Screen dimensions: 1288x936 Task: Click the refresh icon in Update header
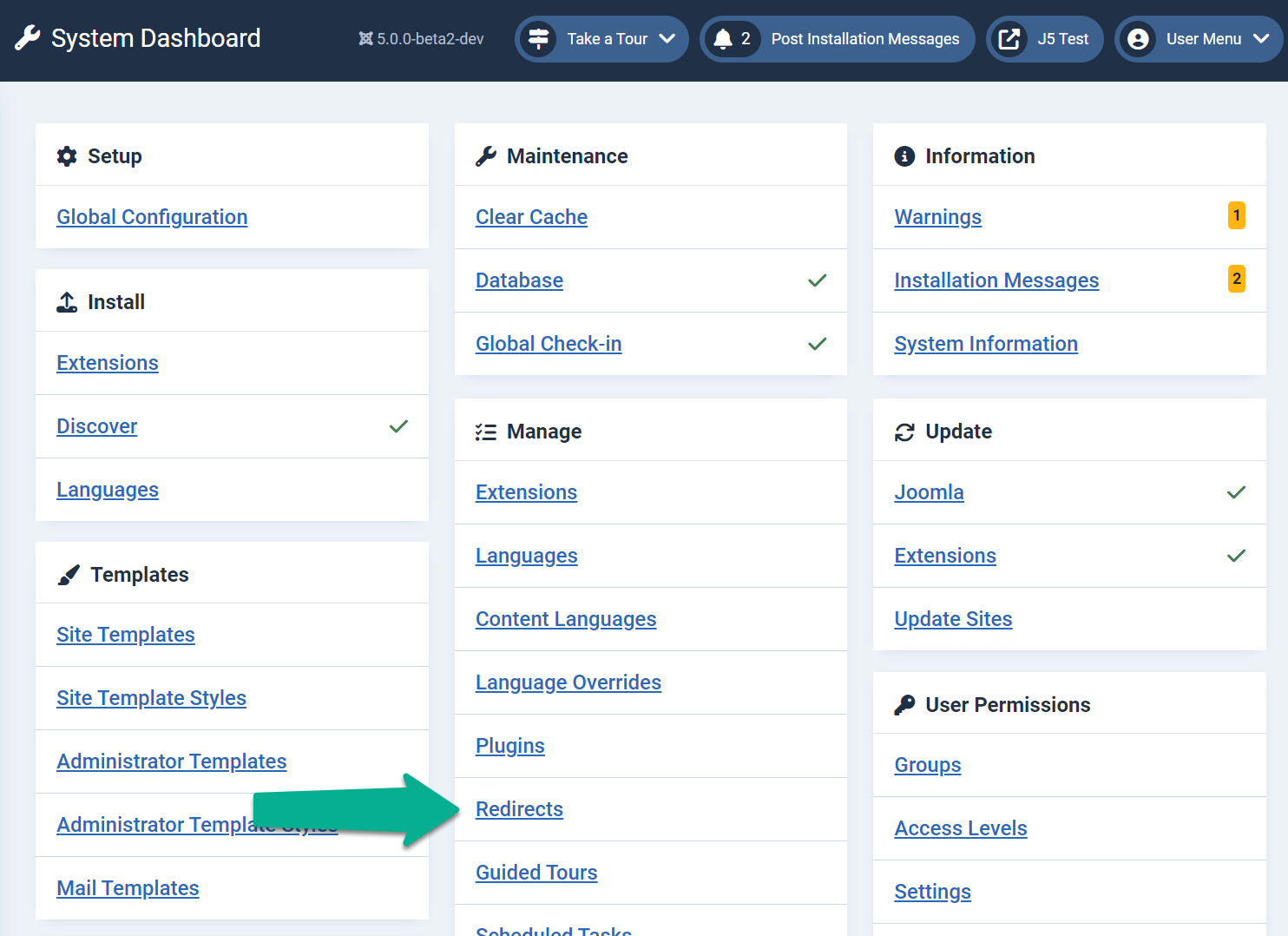pyautogui.click(x=904, y=432)
